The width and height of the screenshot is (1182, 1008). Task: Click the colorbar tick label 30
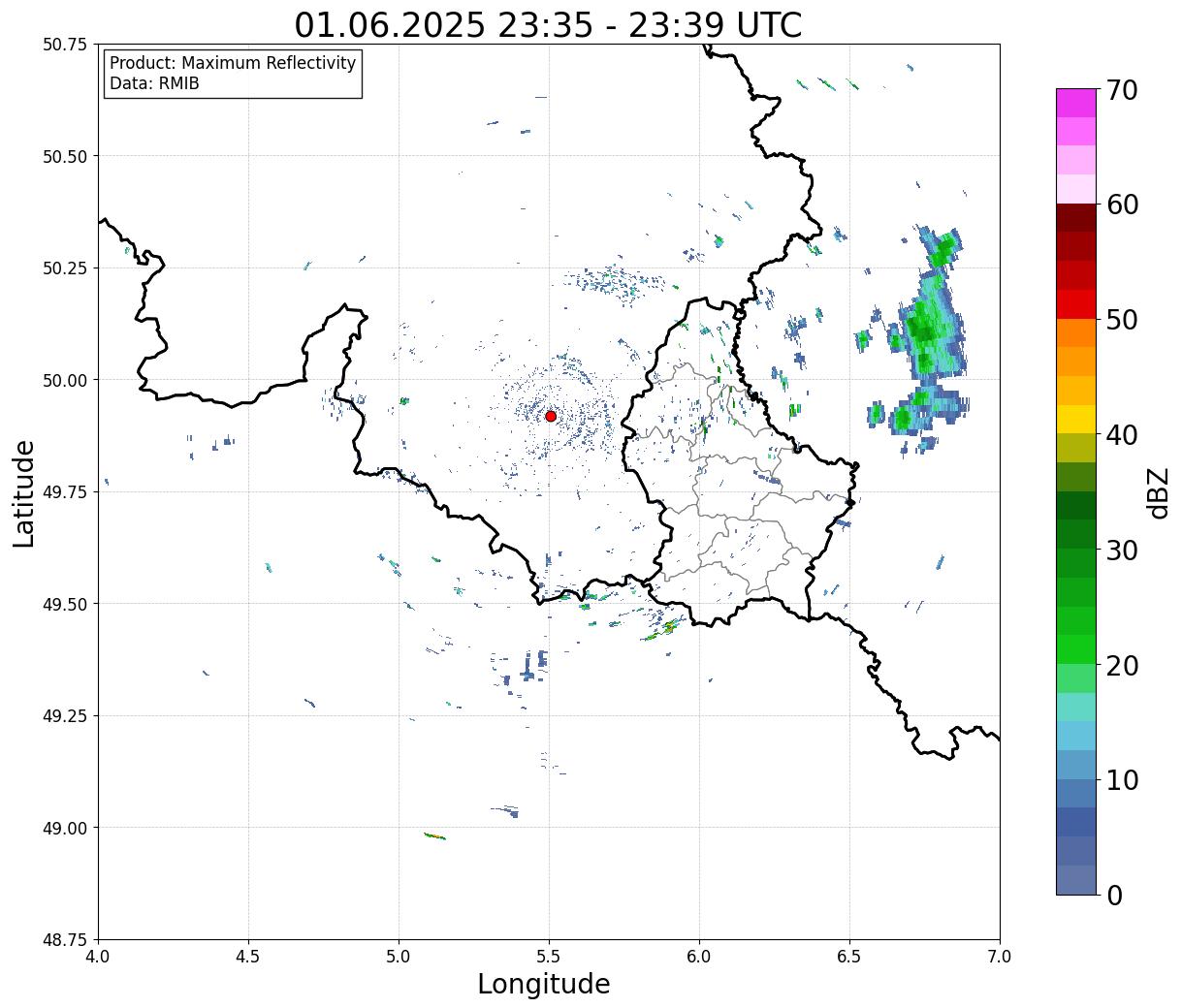pyautogui.click(x=1121, y=551)
